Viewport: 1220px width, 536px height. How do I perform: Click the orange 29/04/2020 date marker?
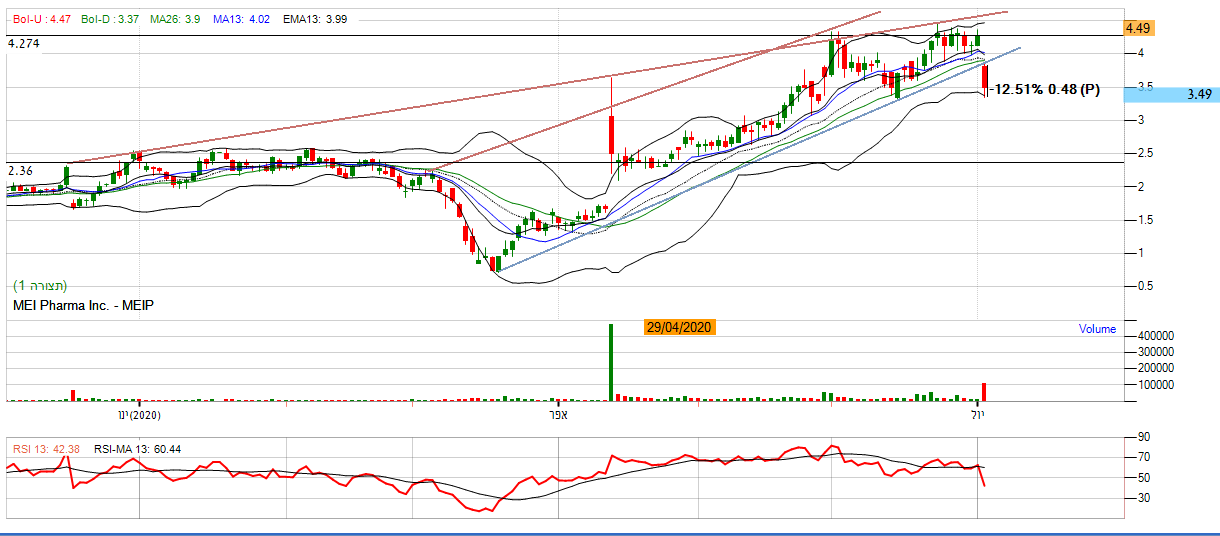[679, 327]
